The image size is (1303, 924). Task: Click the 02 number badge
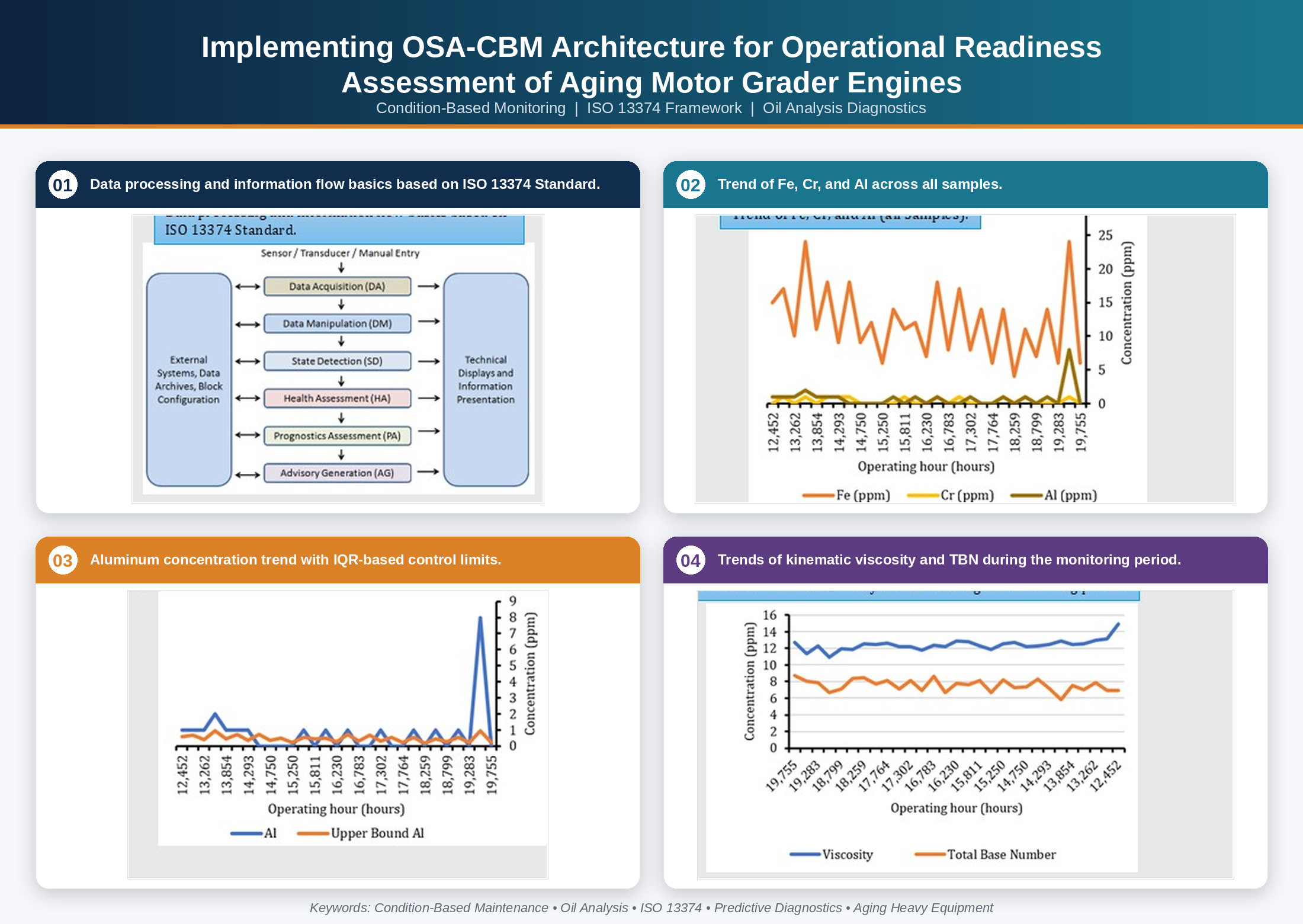click(x=691, y=185)
